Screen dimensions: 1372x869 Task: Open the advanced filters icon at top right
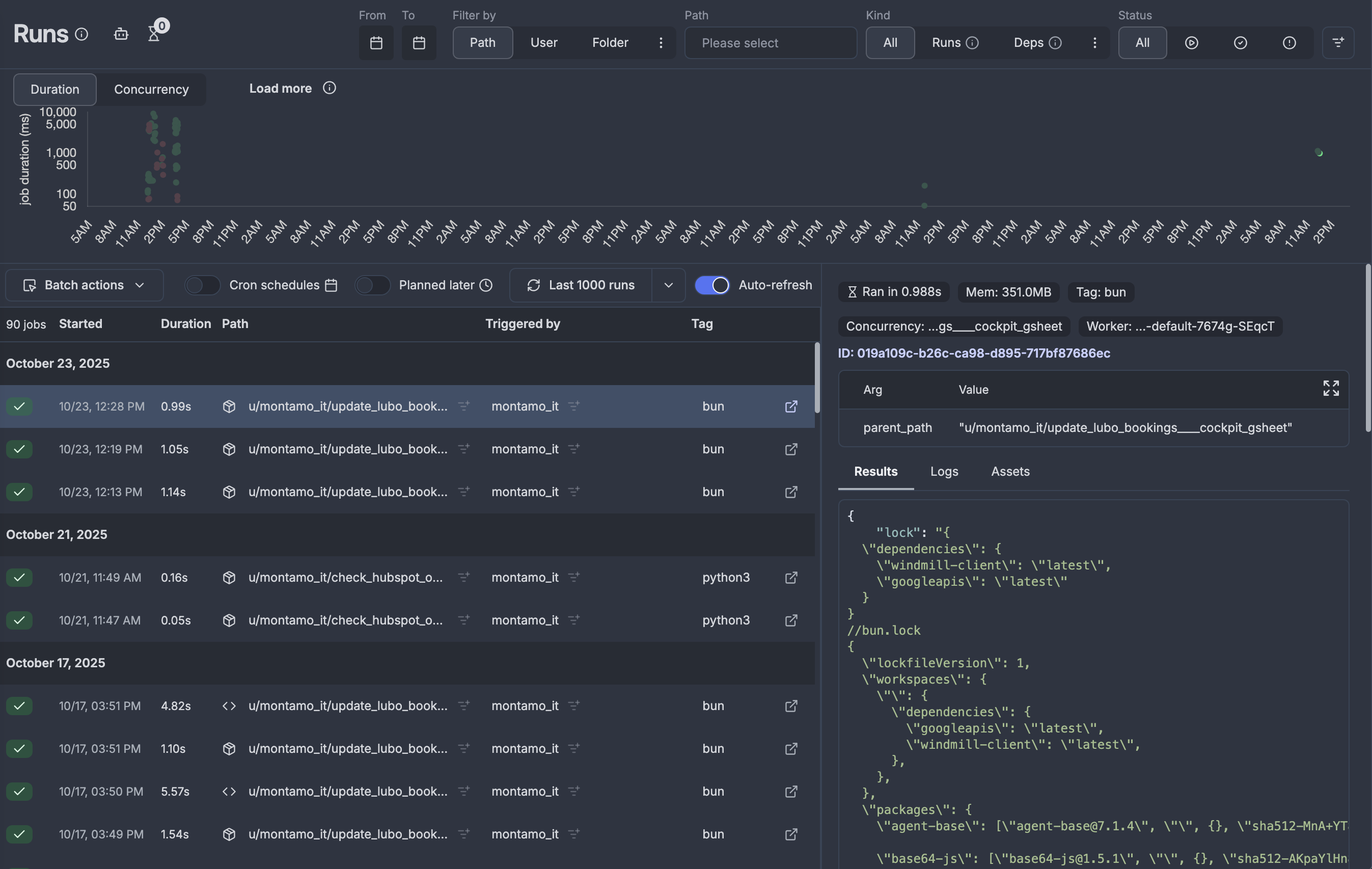[1338, 43]
